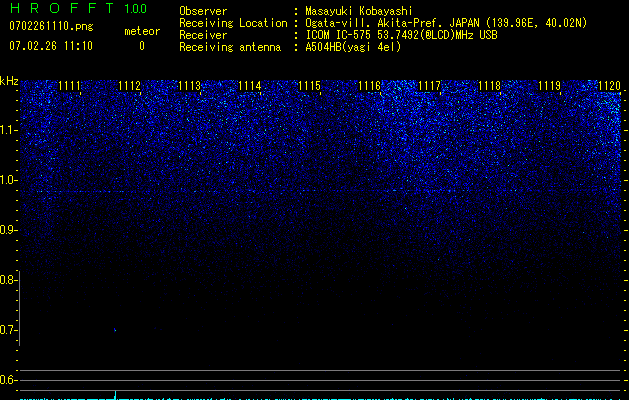Click the 1120 time marker
The height and width of the screenshot is (400, 629).
(x=609, y=86)
